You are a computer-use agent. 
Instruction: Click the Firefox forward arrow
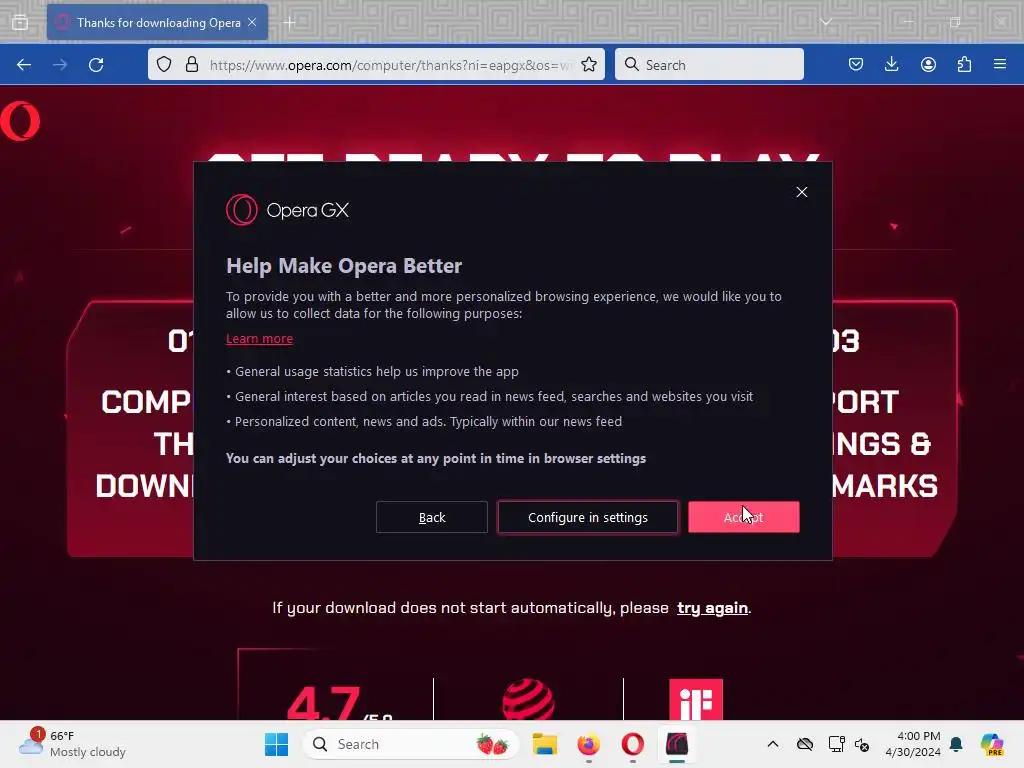(60, 65)
